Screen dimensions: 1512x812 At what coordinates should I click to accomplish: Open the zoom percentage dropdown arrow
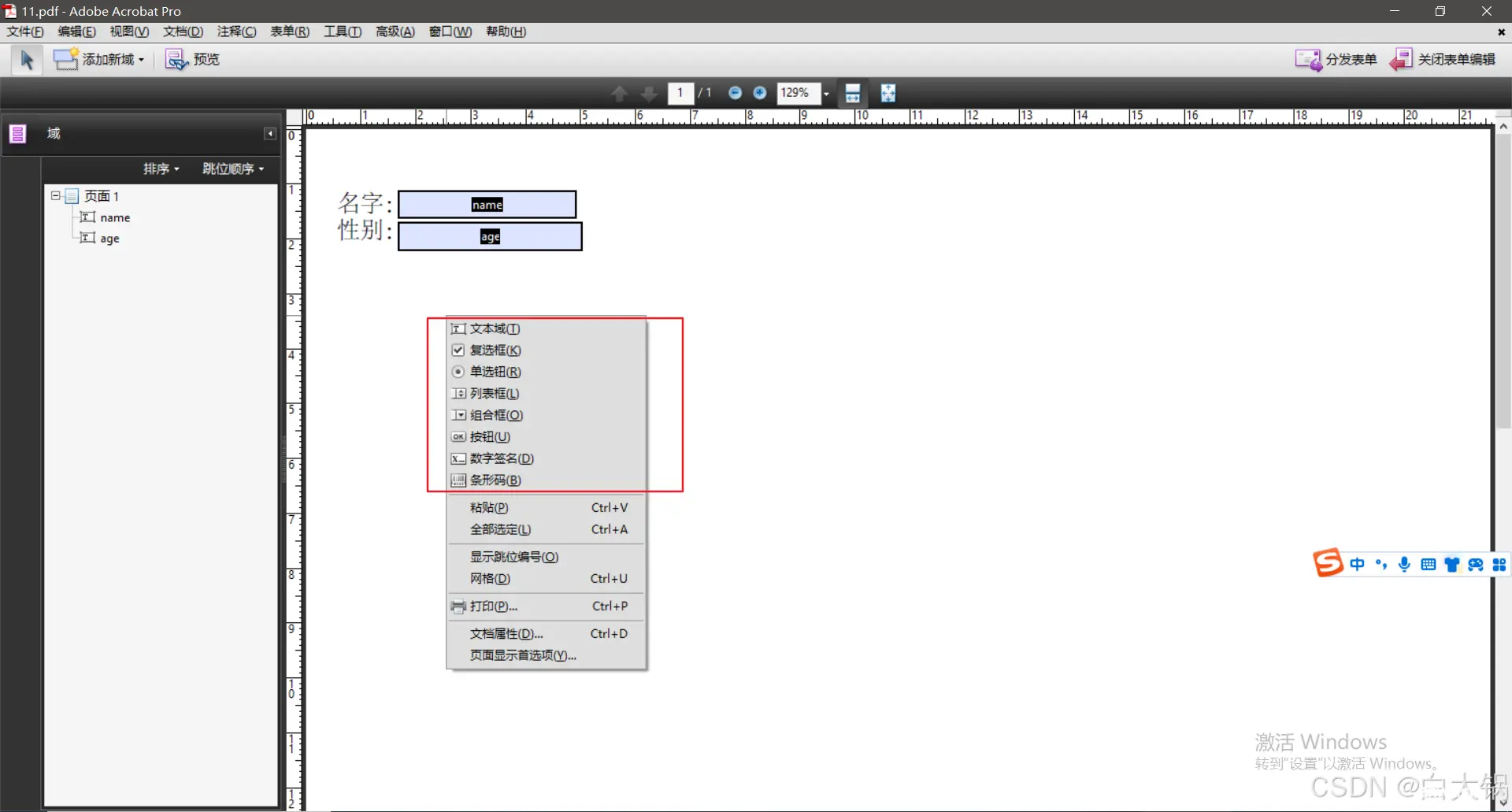click(x=826, y=94)
